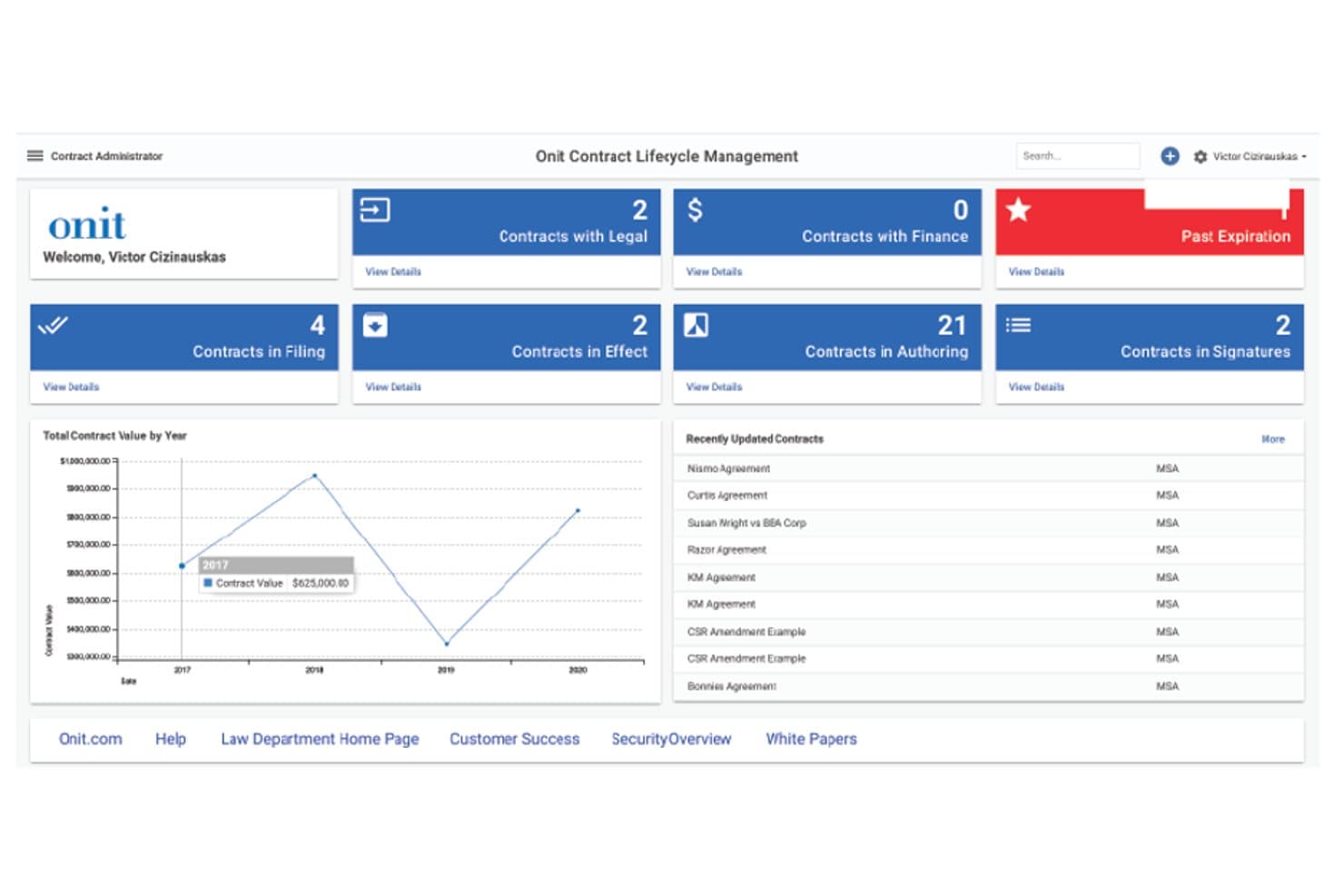This screenshot has width=1344, height=896.
Task: Click the archive icon on Contracts in Effect
Action: coord(375,325)
